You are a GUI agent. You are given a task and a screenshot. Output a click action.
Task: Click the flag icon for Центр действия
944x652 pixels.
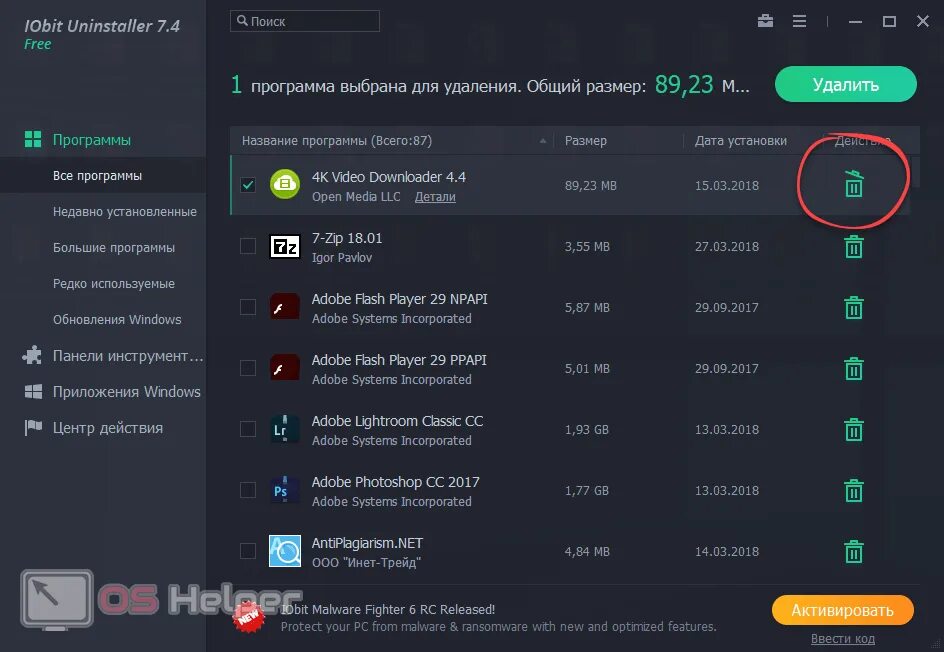33,427
